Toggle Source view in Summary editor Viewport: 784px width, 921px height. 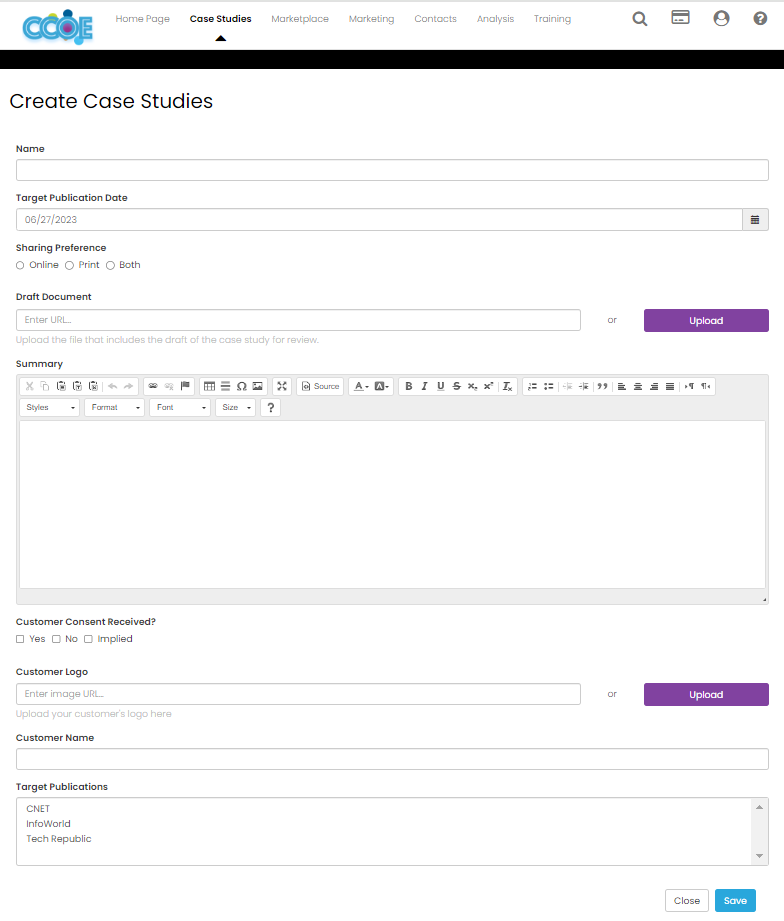(321, 386)
